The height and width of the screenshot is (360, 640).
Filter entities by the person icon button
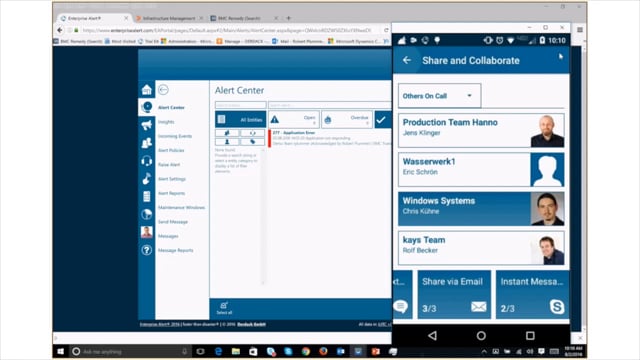click(x=227, y=142)
